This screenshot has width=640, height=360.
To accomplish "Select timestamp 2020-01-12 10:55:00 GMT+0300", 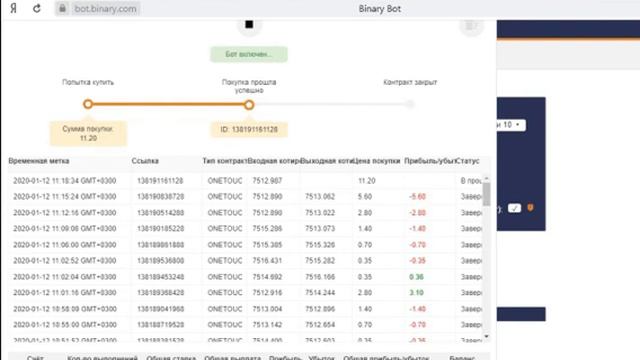I will coord(64,325).
